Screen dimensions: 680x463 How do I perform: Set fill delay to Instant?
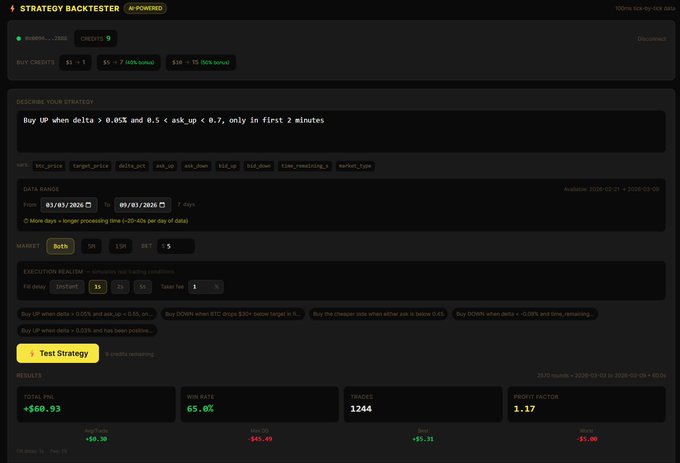[x=67, y=286]
